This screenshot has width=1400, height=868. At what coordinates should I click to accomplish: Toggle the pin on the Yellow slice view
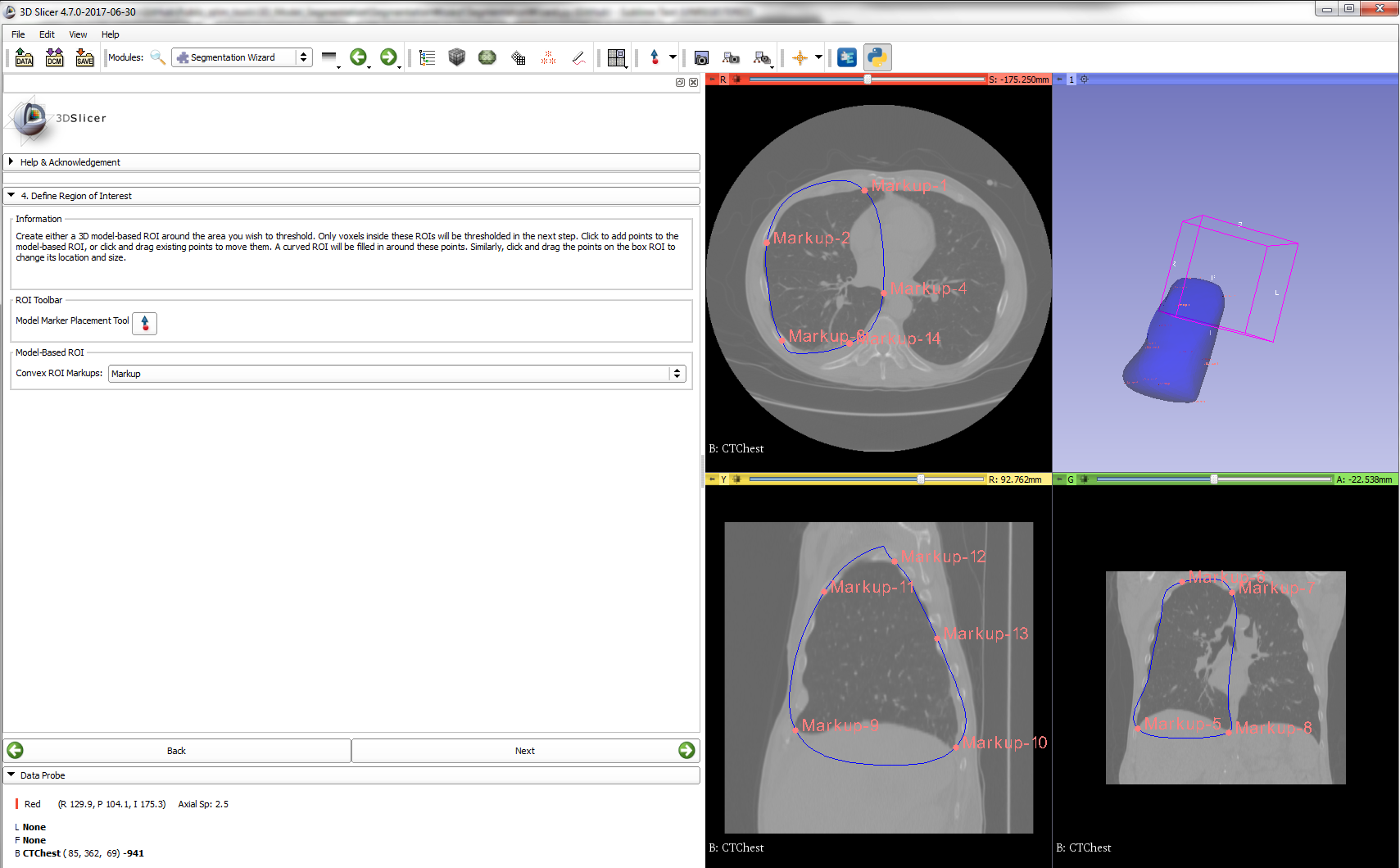pos(712,479)
